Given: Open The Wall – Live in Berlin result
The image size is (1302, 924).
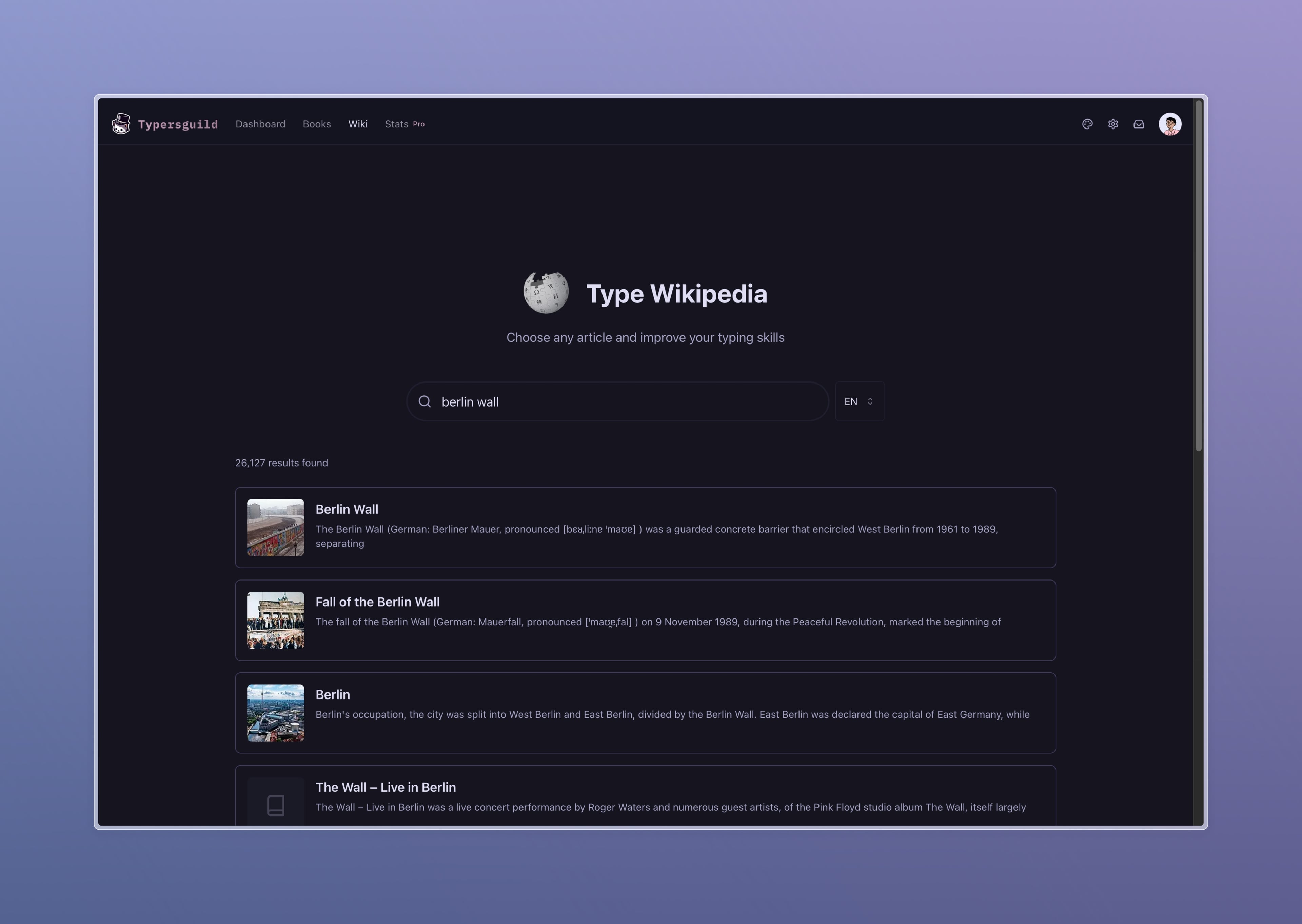Looking at the screenshot, I should [x=645, y=797].
